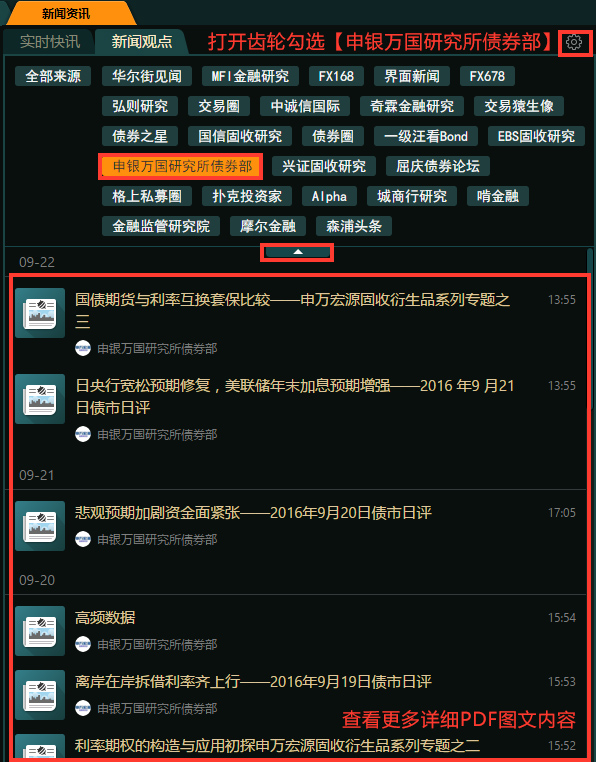596x762 pixels.
Task: Enable the 华尔街见闻 source filter
Action: click(x=147, y=76)
